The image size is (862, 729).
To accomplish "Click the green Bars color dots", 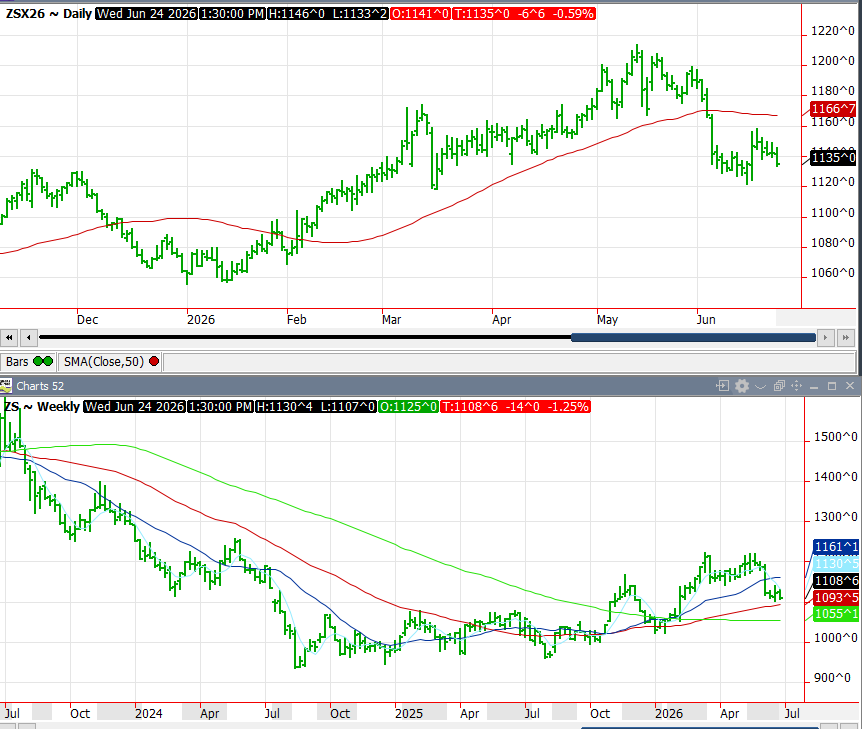I will point(43,362).
